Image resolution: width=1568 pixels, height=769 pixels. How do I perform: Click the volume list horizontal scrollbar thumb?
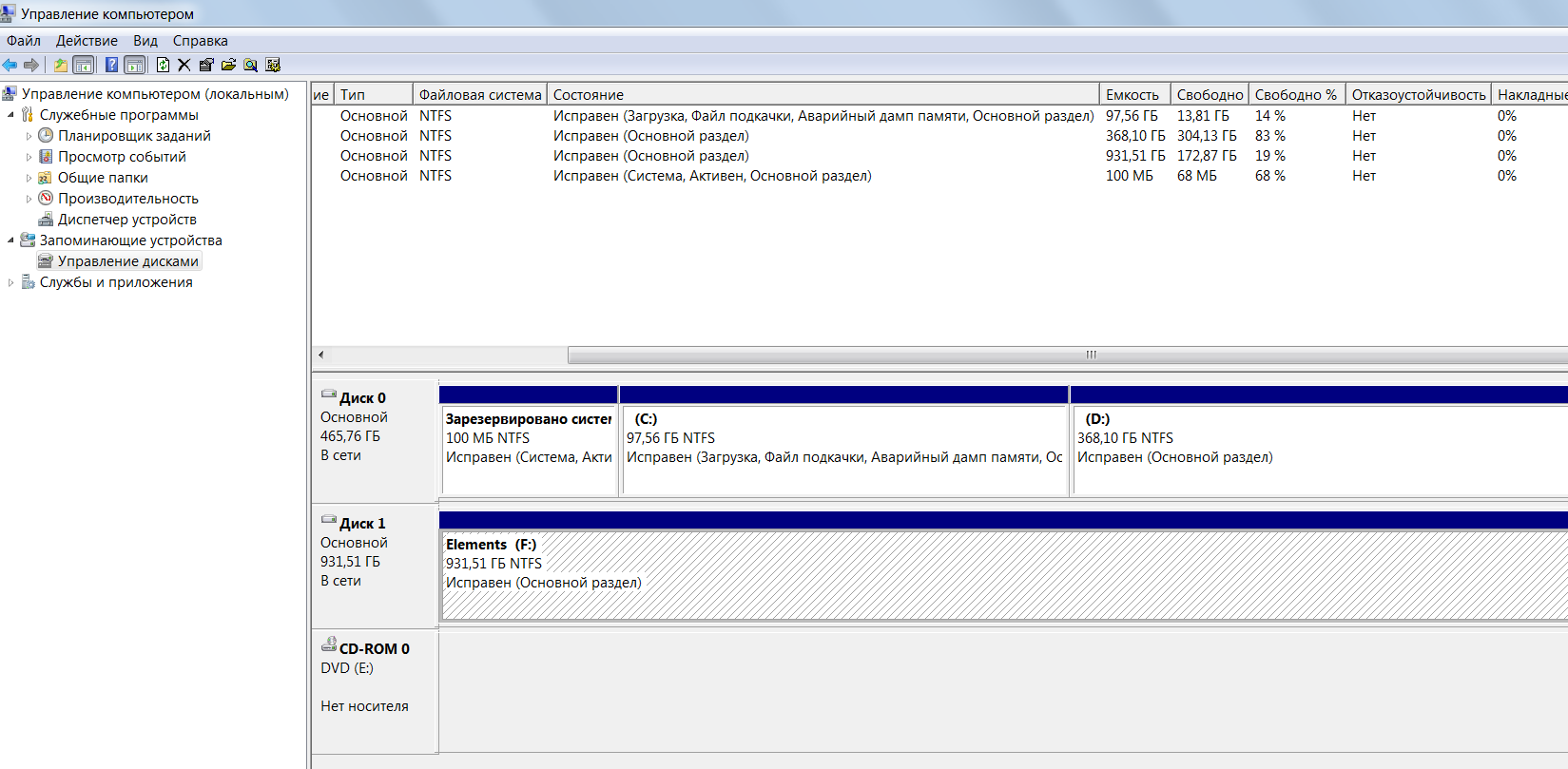pos(1067,355)
